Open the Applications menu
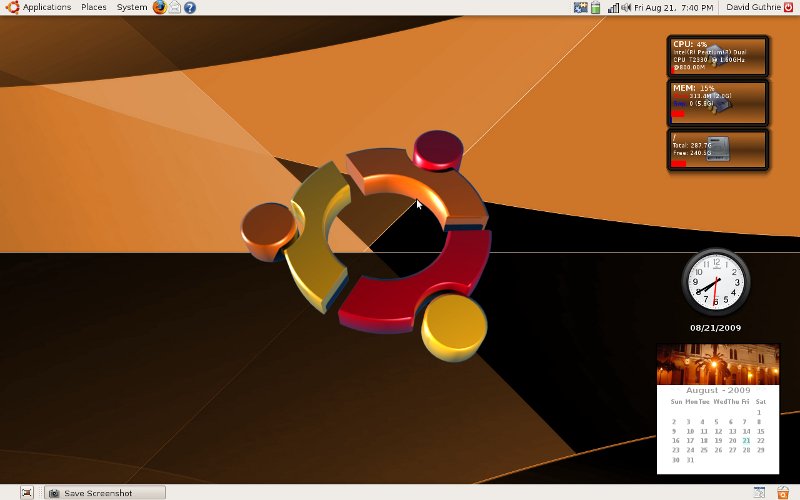The height and width of the screenshot is (500, 800). (39, 7)
